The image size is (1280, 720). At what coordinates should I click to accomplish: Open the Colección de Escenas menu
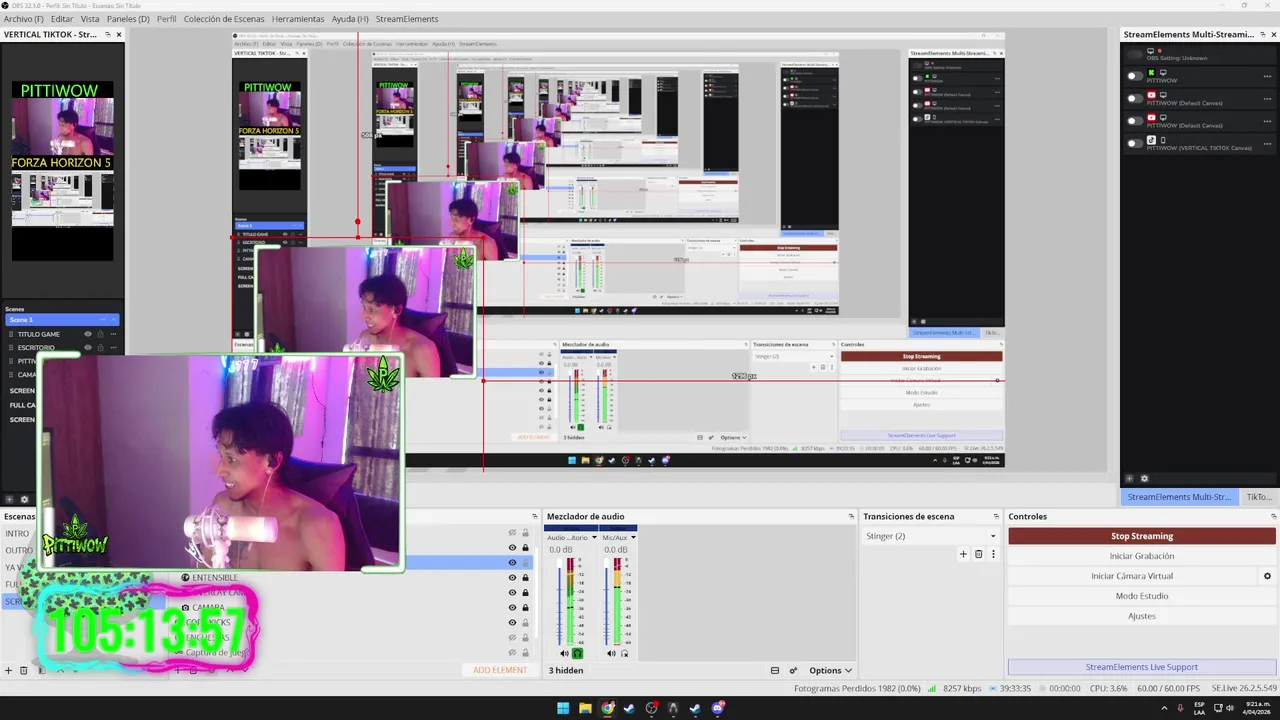[x=224, y=19]
